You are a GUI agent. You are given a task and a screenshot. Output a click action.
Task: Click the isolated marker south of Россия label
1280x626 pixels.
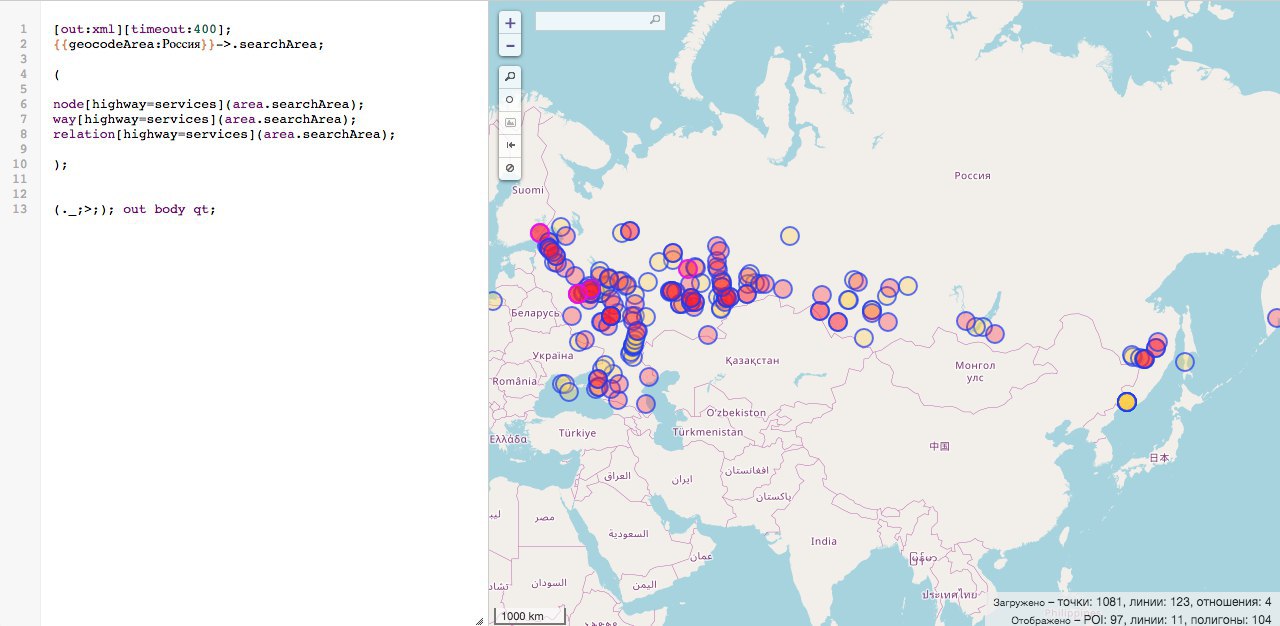pyautogui.click(x=790, y=236)
